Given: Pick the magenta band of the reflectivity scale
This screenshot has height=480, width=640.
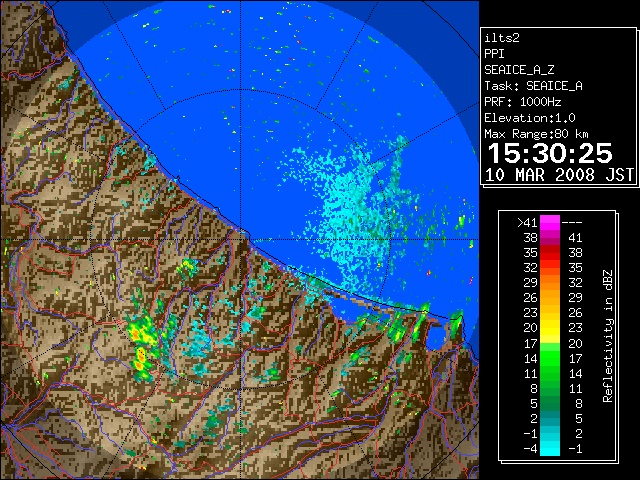Looking at the screenshot, I should click(x=550, y=223).
